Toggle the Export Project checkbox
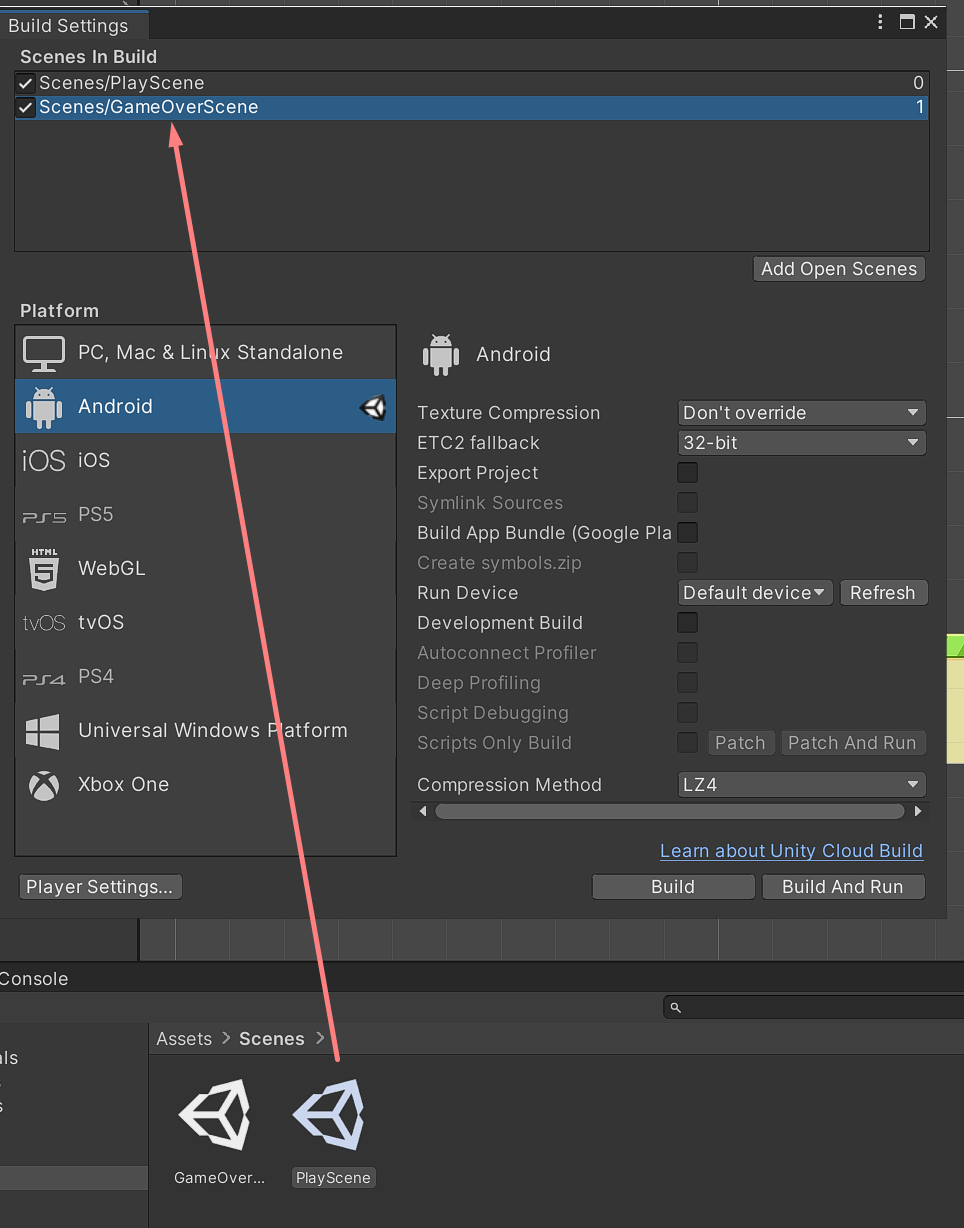This screenshot has width=964, height=1228. [x=687, y=473]
